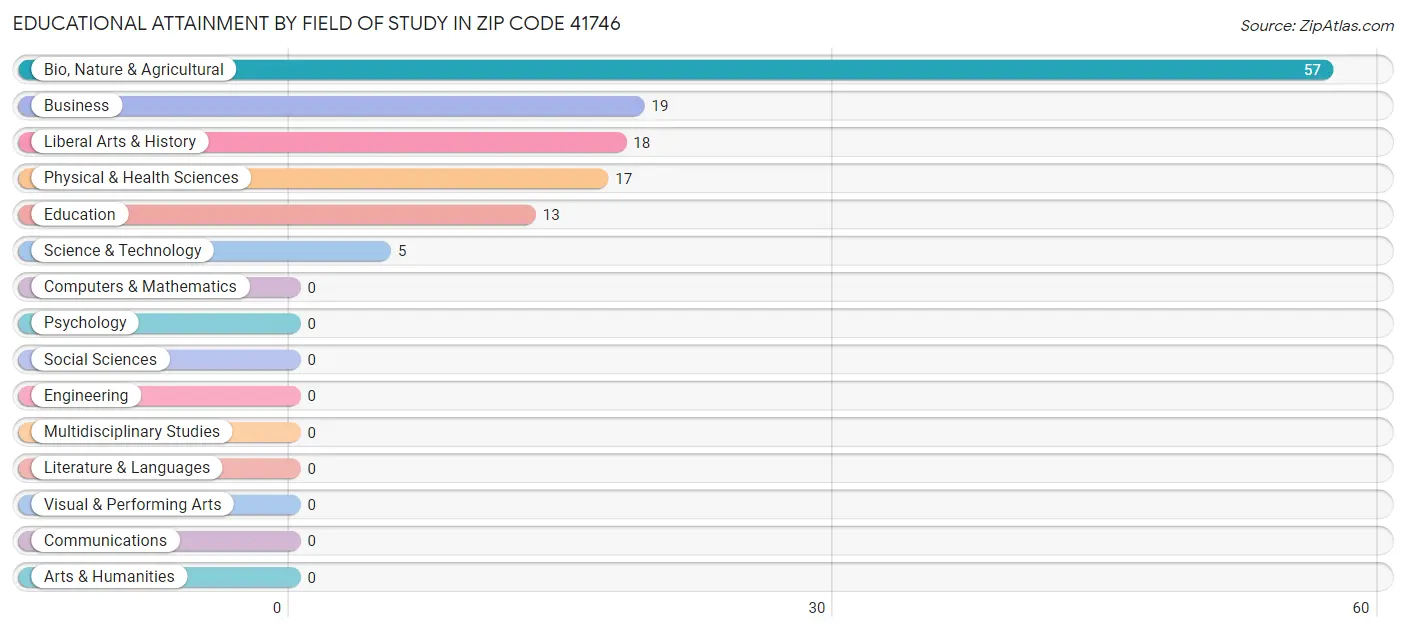This screenshot has width=1406, height=632.
Task: Select the Computers & Mathematics label
Action: pos(140,287)
